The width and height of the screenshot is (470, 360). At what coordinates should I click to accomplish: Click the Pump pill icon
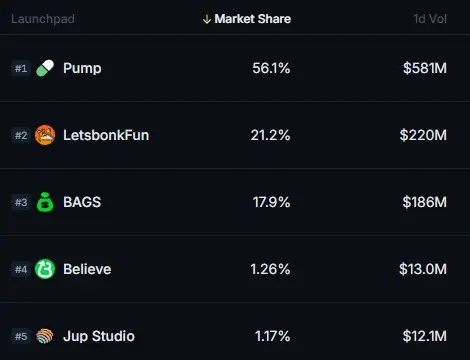point(45,68)
